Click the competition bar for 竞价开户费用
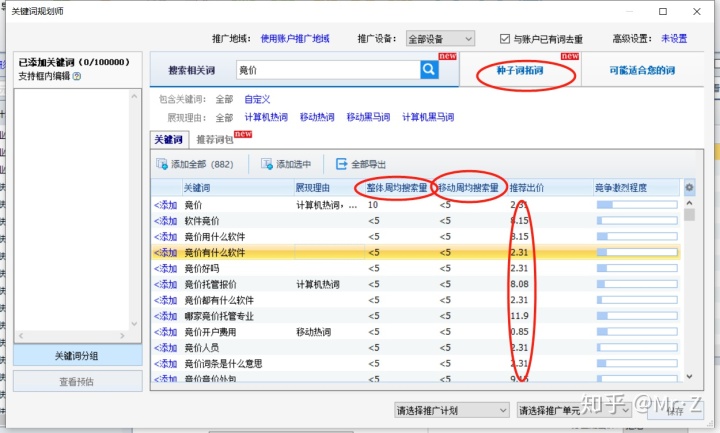Image resolution: width=720 pixels, height=433 pixels. click(x=637, y=332)
